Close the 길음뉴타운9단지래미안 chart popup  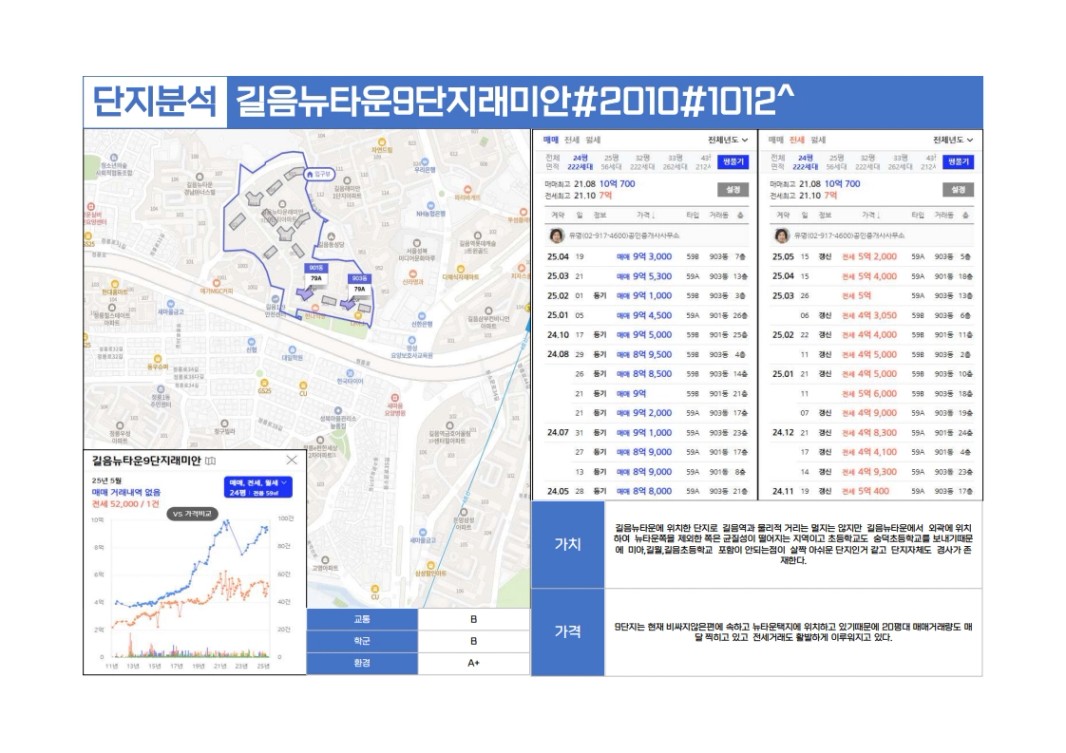292,460
